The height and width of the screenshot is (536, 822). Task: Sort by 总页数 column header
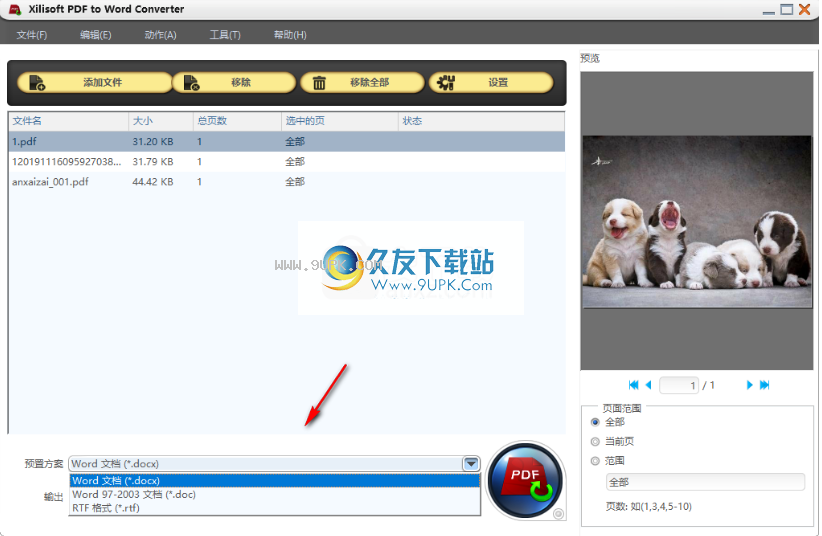237,121
